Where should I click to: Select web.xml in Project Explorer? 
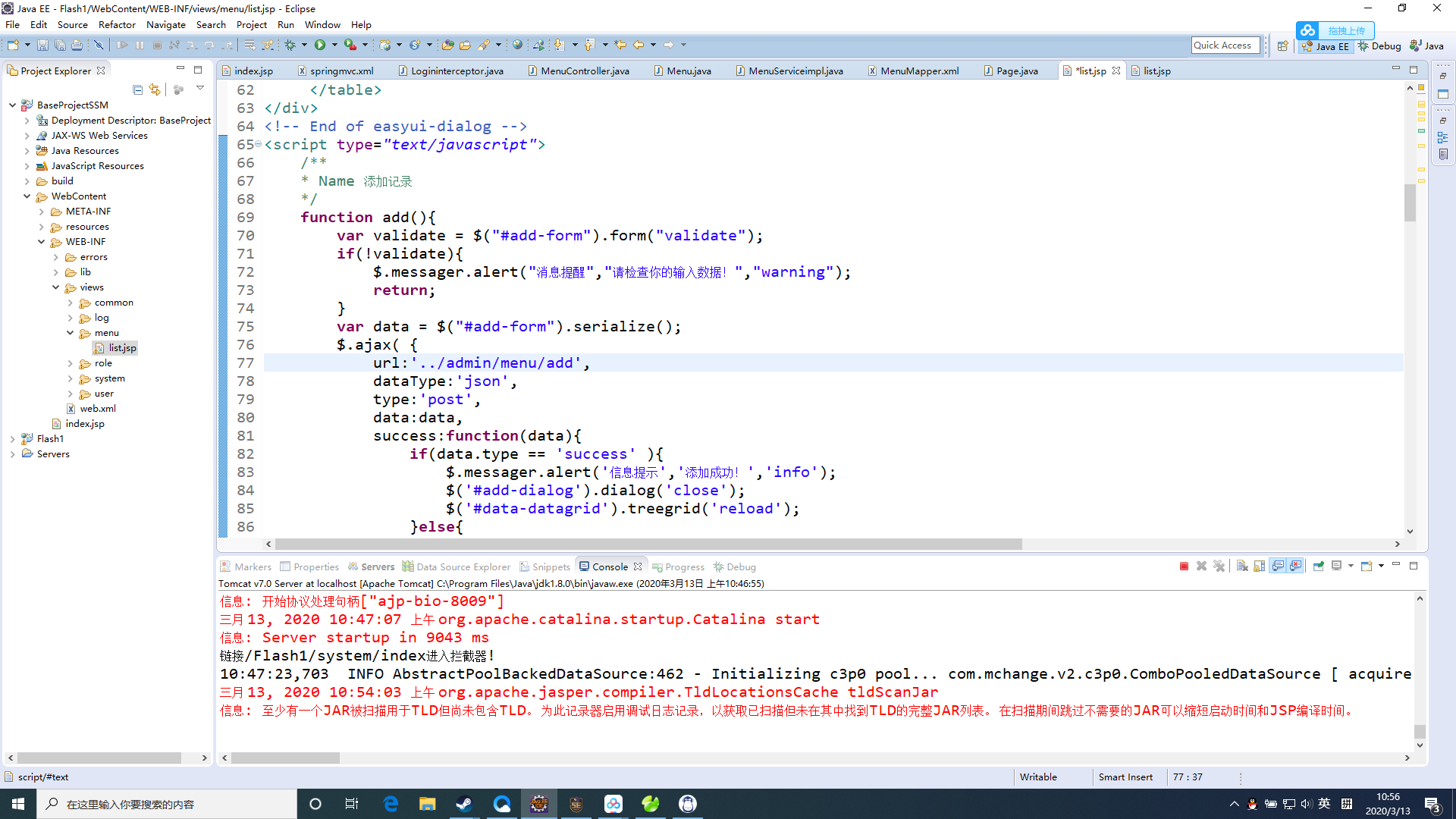[x=91, y=409]
